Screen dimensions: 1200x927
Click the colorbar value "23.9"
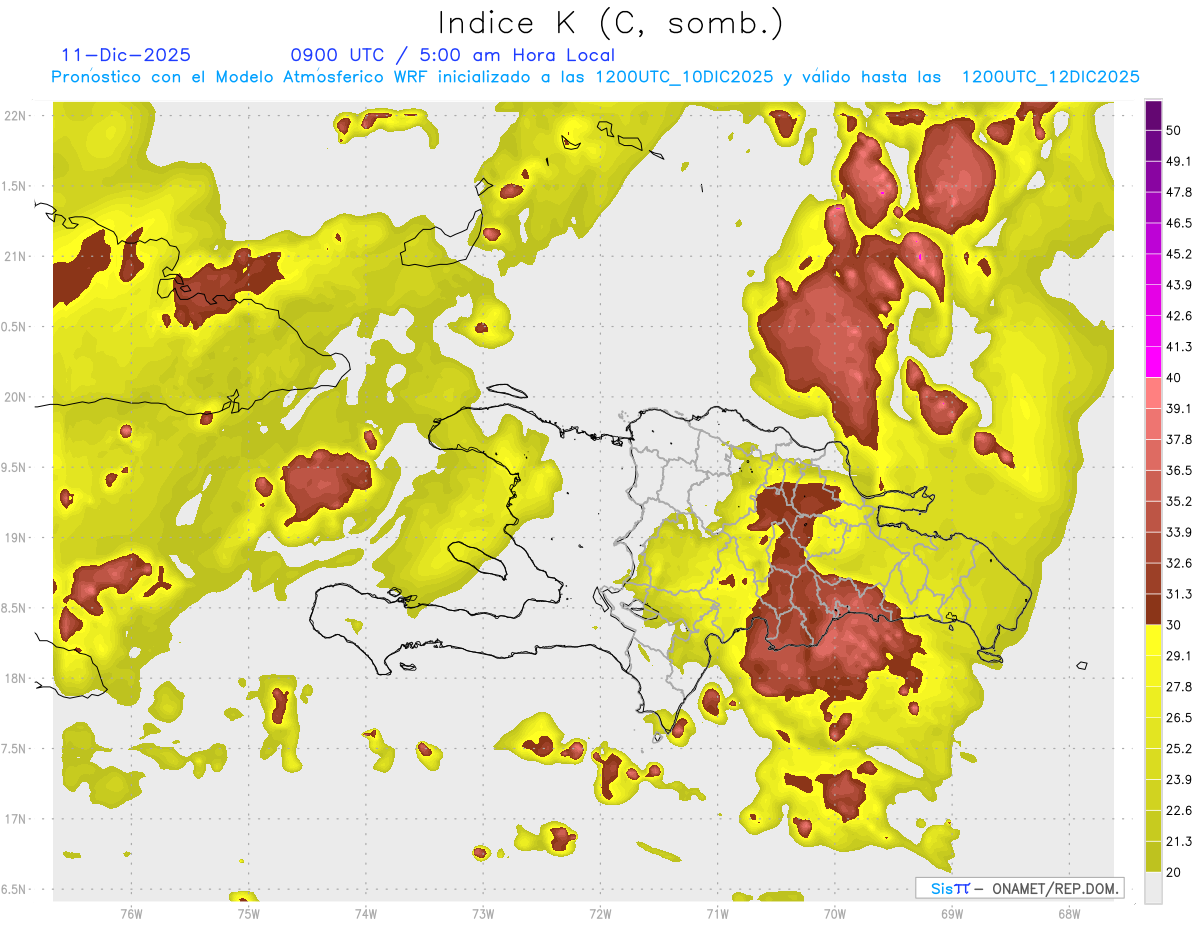pos(1179,779)
